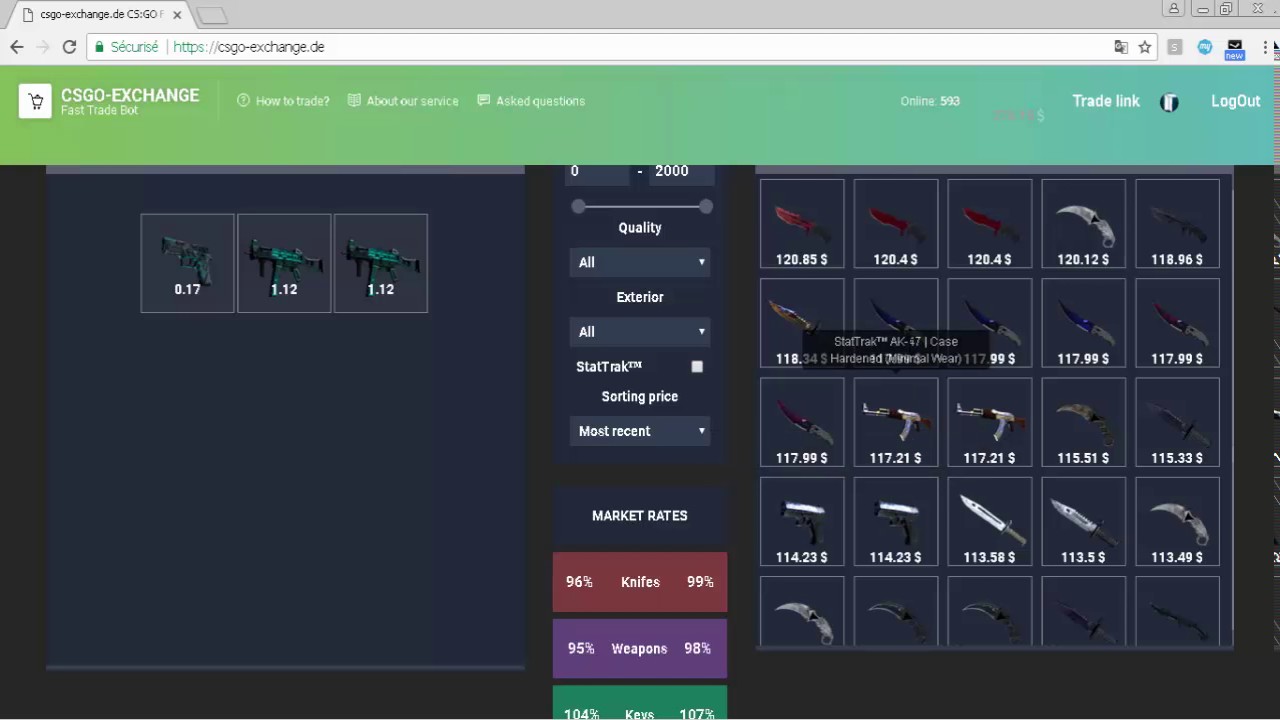This screenshot has height=720, width=1280.
Task: Click the Weapons market rate row
Action: coord(640,648)
